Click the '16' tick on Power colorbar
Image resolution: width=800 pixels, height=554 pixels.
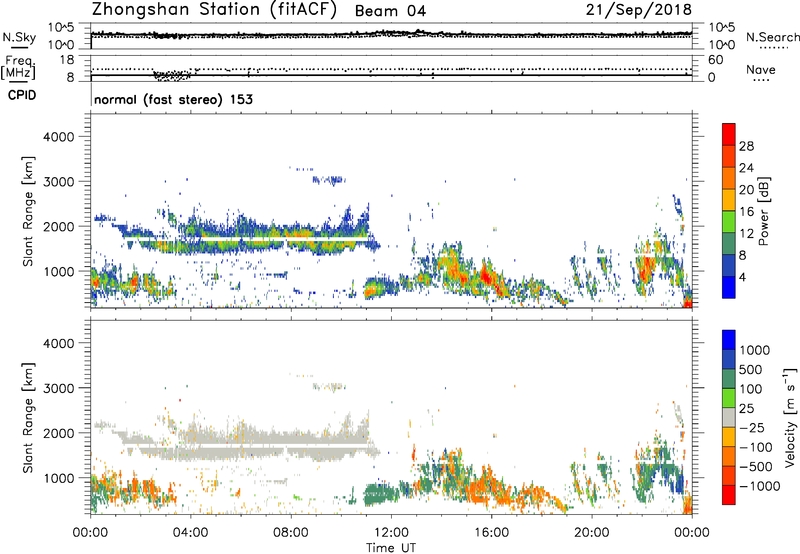[x=746, y=212]
